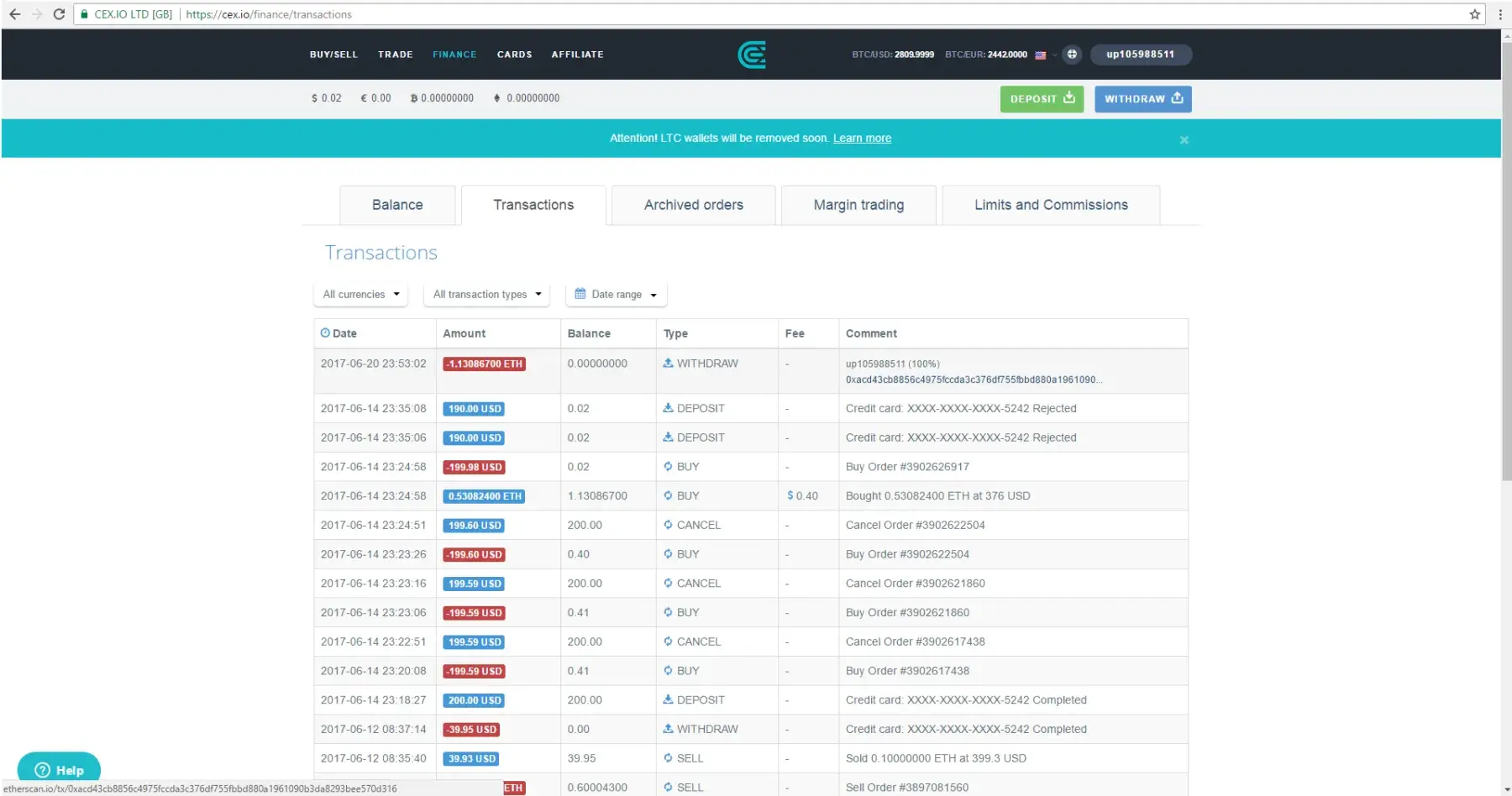
Task: Open the Date range picker
Action: coord(616,295)
